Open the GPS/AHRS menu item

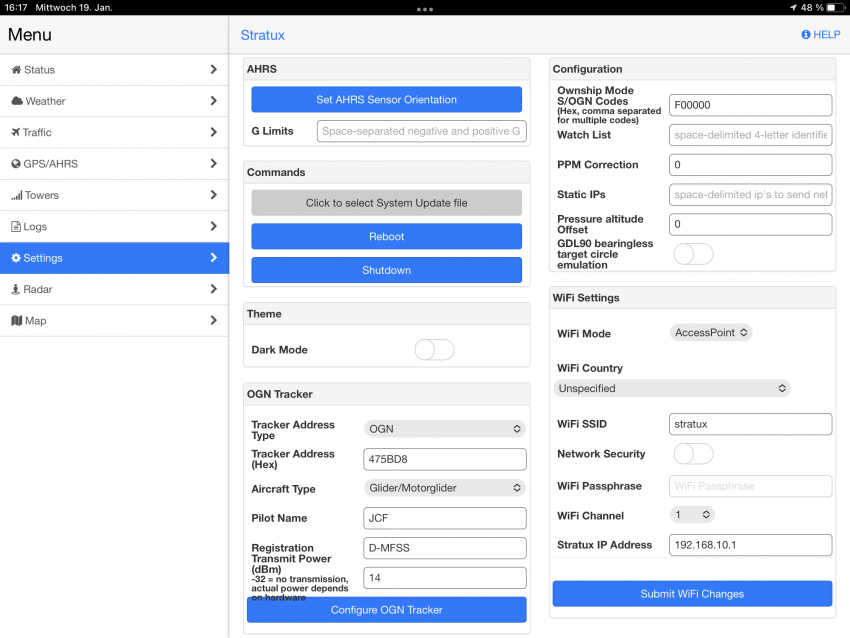[114, 164]
